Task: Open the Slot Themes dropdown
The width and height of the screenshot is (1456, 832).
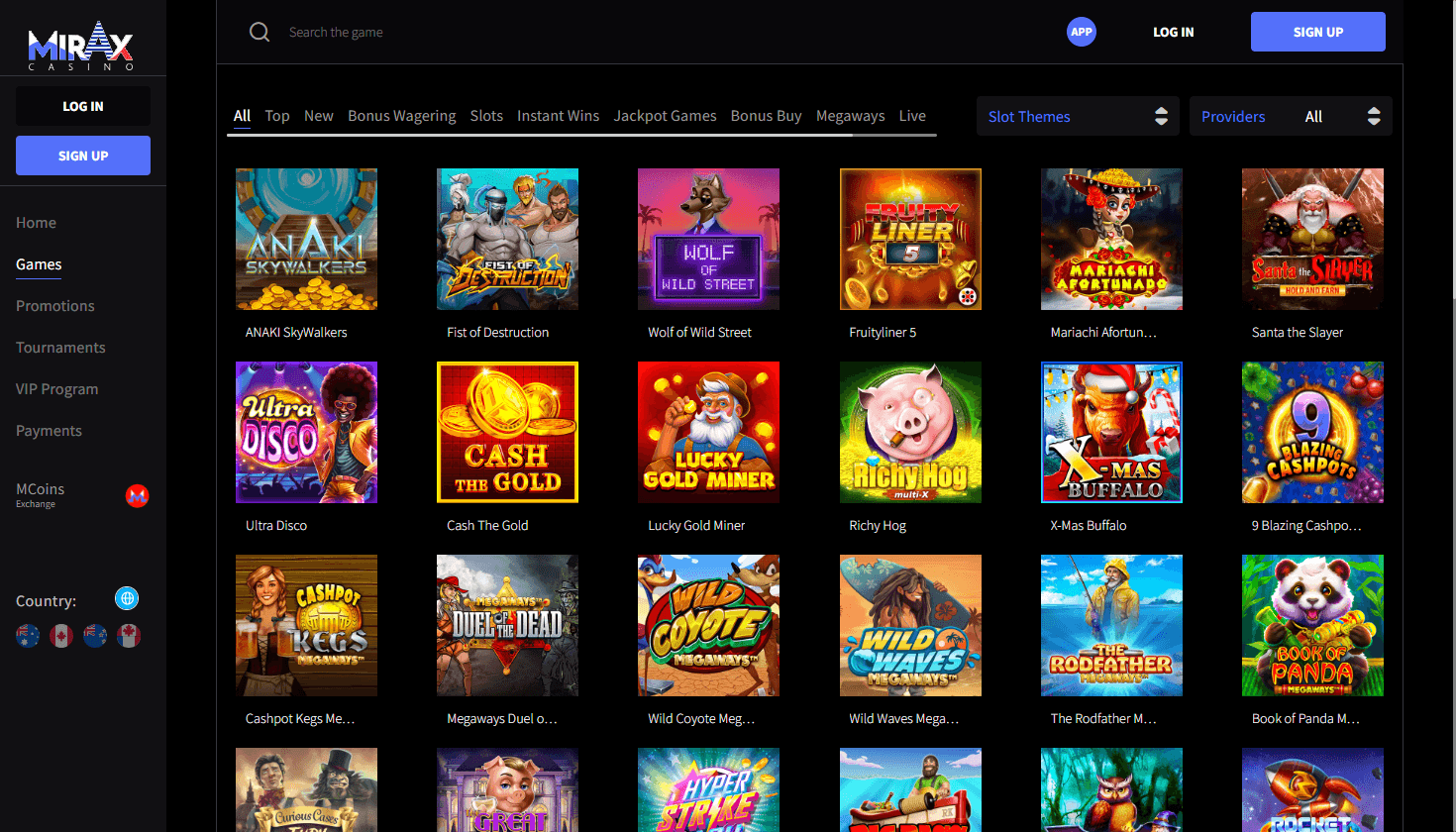Action: 1077,116
